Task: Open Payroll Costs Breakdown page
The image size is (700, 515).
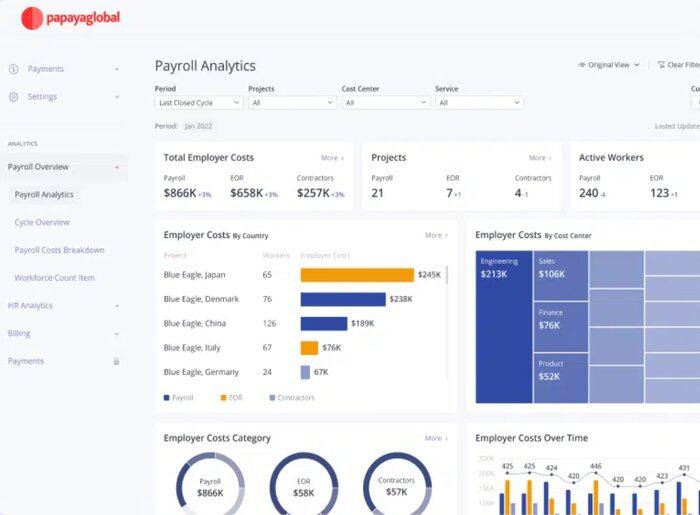Action: pyautogui.click(x=59, y=250)
